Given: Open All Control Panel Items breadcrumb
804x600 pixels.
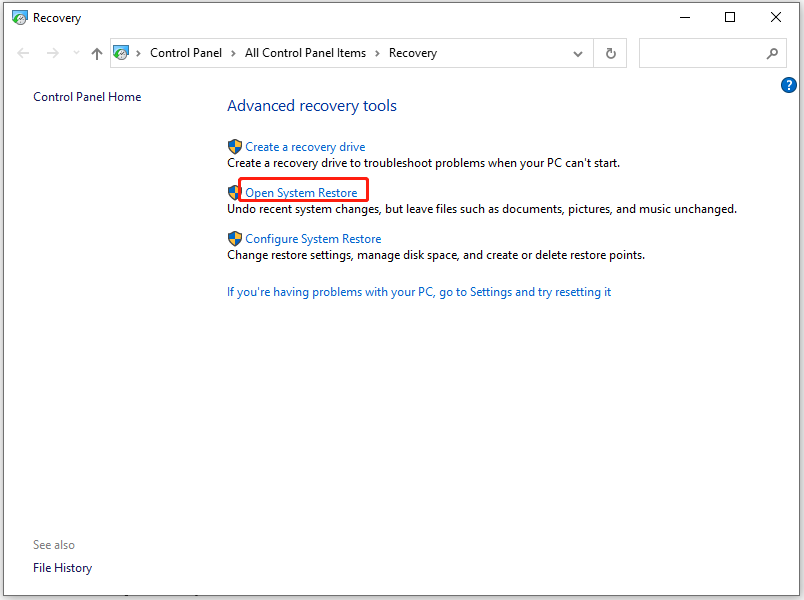Looking at the screenshot, I should tap(305, 53).
